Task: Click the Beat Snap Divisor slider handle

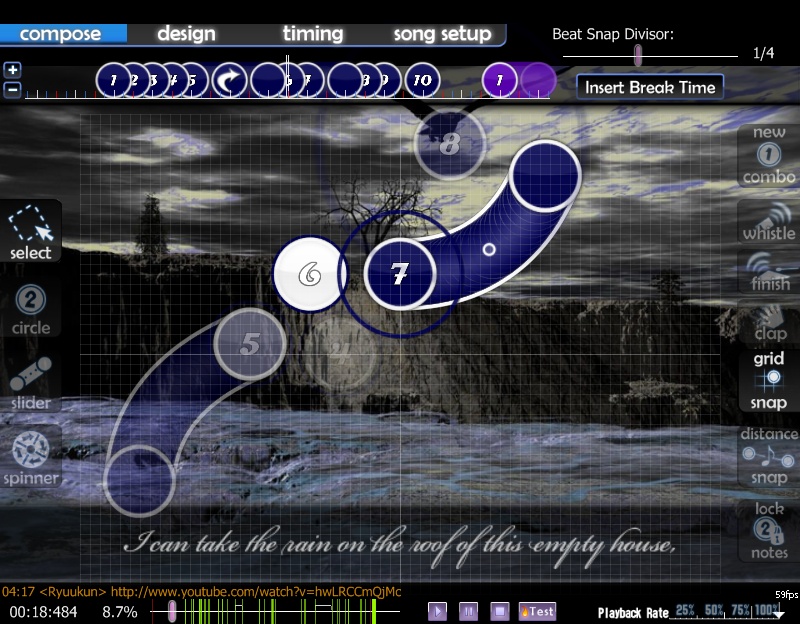Action: pyautogui.click(x=638, y=55)
